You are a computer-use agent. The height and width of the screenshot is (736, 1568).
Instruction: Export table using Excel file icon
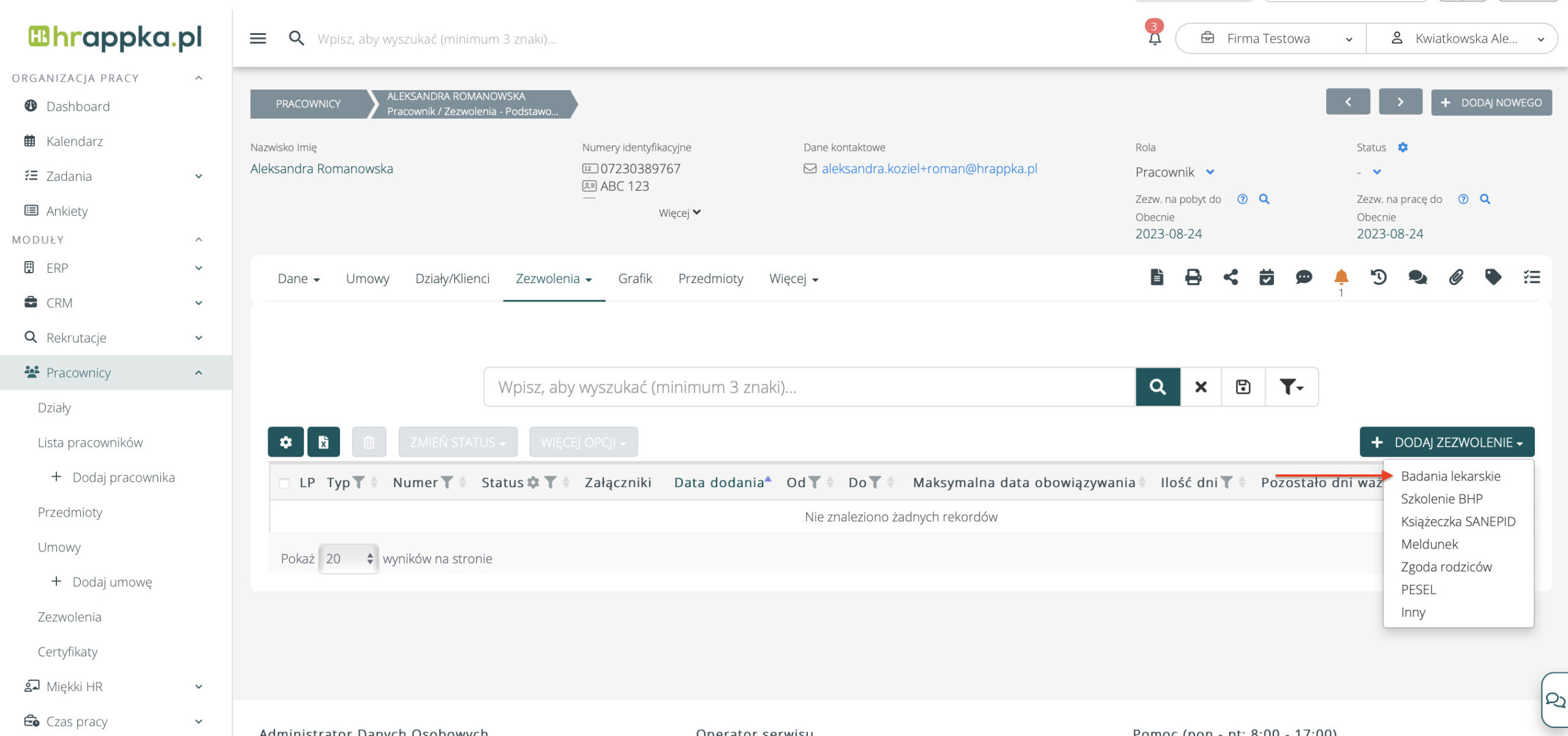323,442
